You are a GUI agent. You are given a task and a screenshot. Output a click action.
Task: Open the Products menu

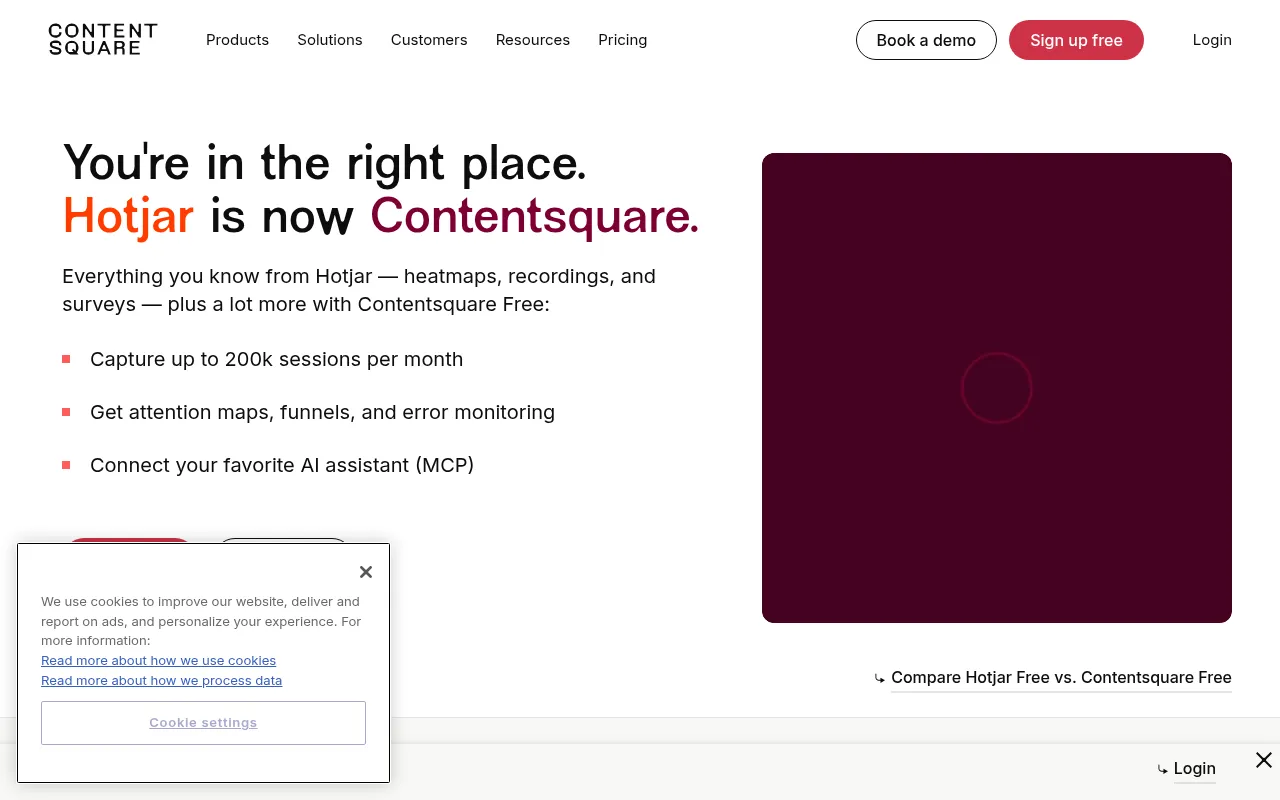pyautogui.click(x=237, y=40)
